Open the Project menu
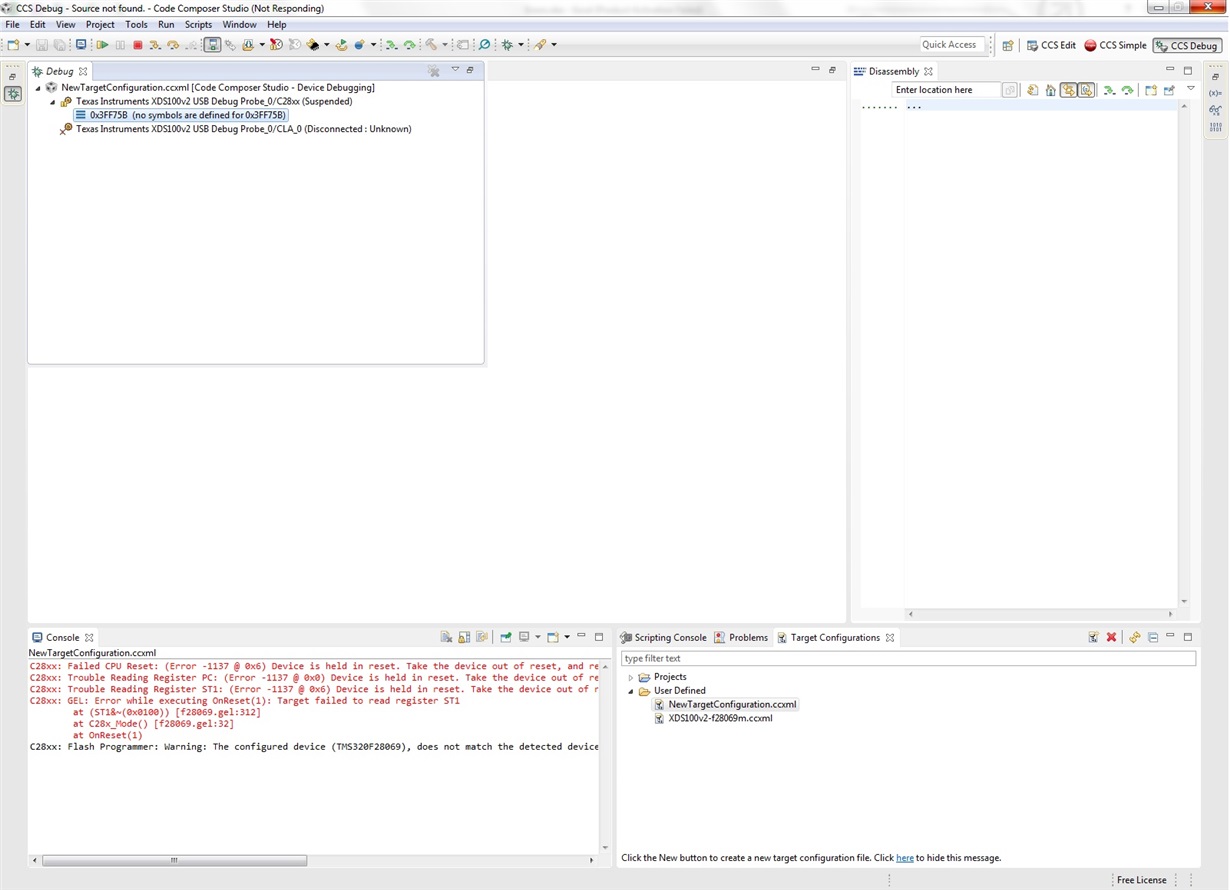The width and height of the screenshot is (1230, 890). 100,24
